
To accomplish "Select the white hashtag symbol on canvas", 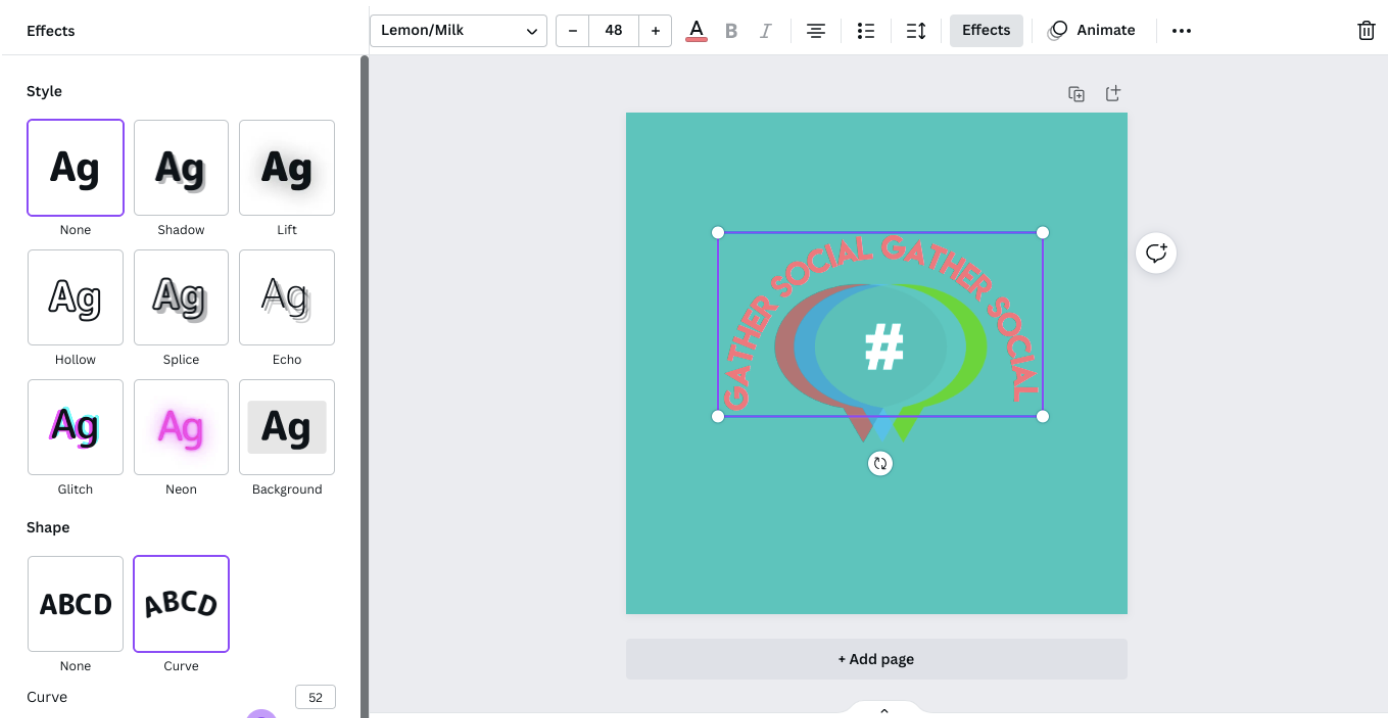I will coord(884,347).
